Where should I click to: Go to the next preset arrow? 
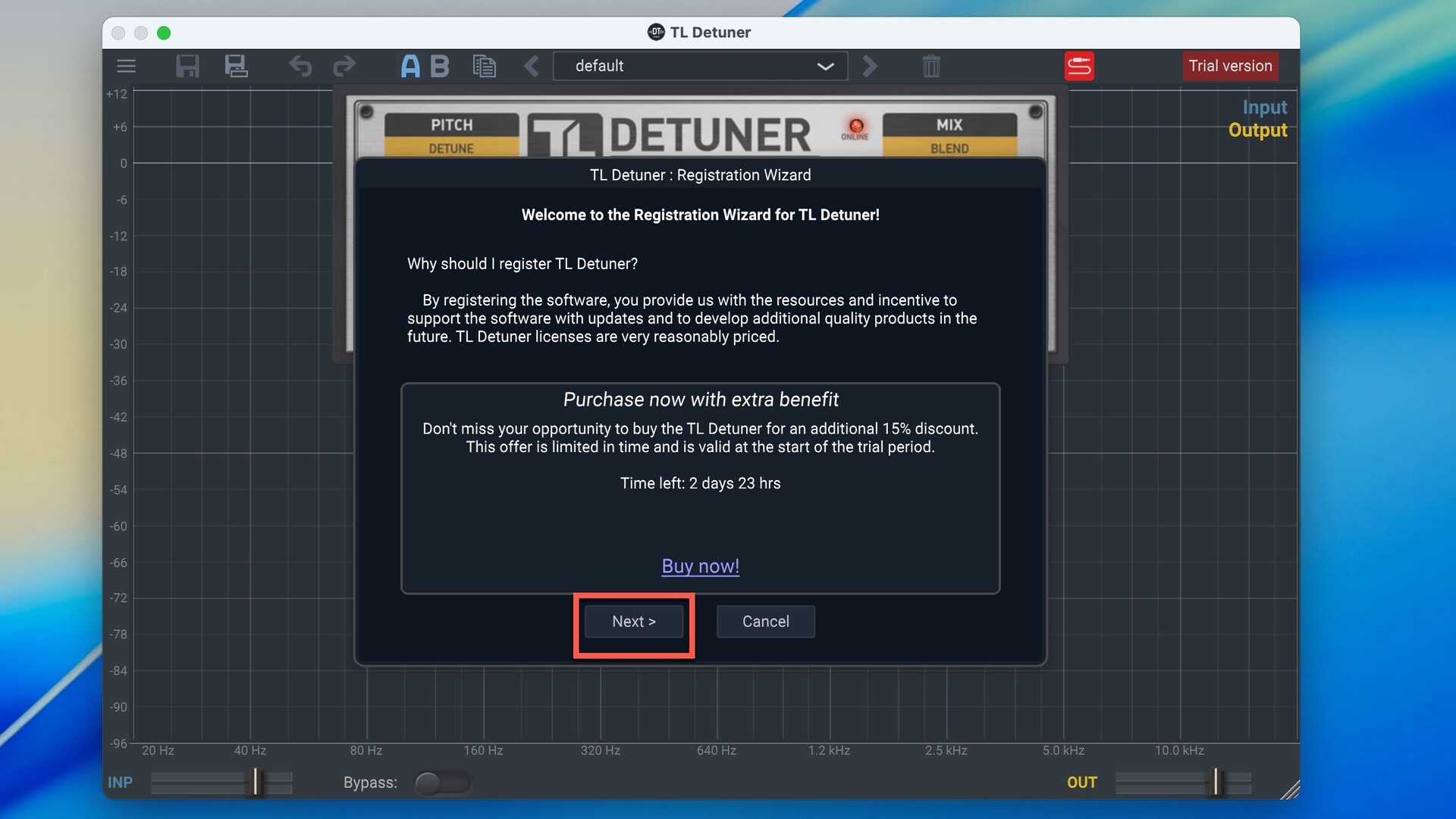pos(870,66)
